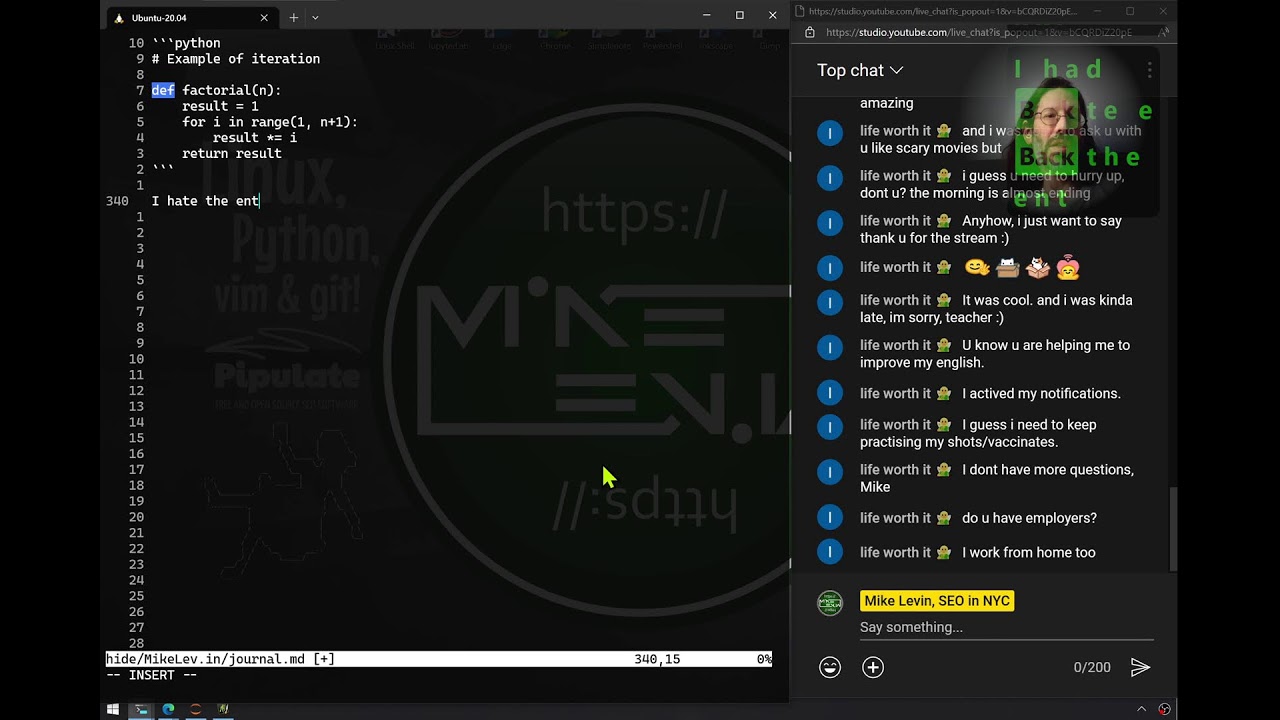Click the 'Say something...' chat input field
Viewport: 1280px width, 720px height.
click(x=1006, y=628)
